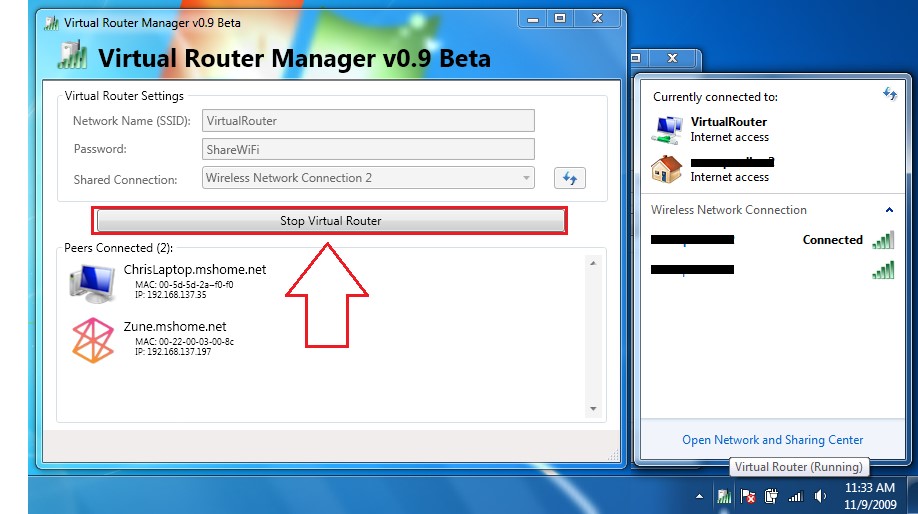Click the peers list scroll down arrow
This screenshot has width=918, height=514.
click(x=593, y=409)
